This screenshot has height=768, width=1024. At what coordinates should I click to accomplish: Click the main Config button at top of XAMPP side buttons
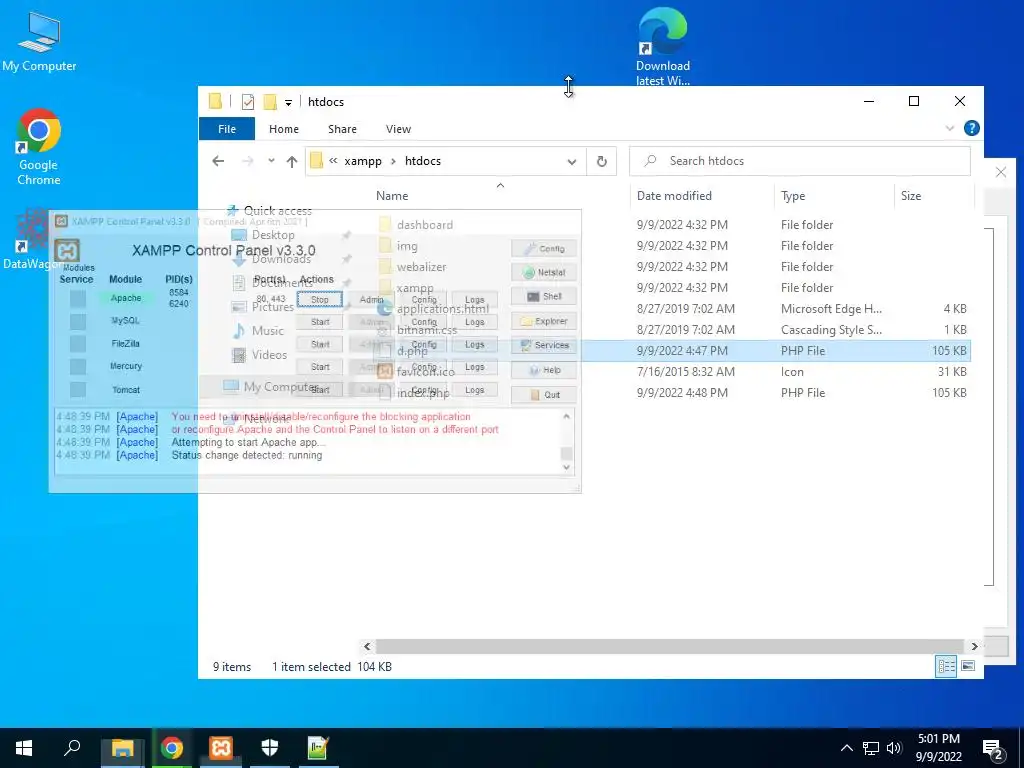click(x=543, y=248)
